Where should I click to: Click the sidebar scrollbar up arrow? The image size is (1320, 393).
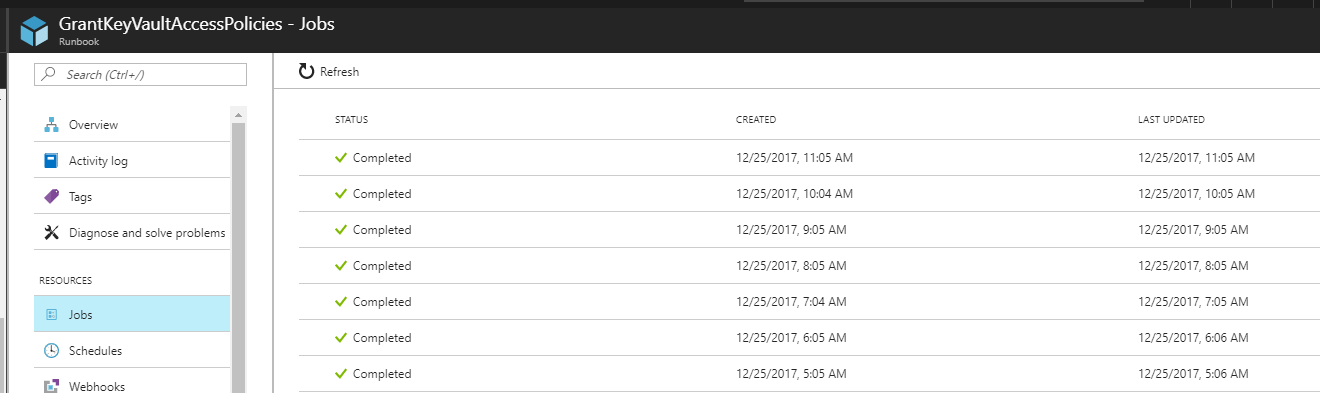[238, 112]
